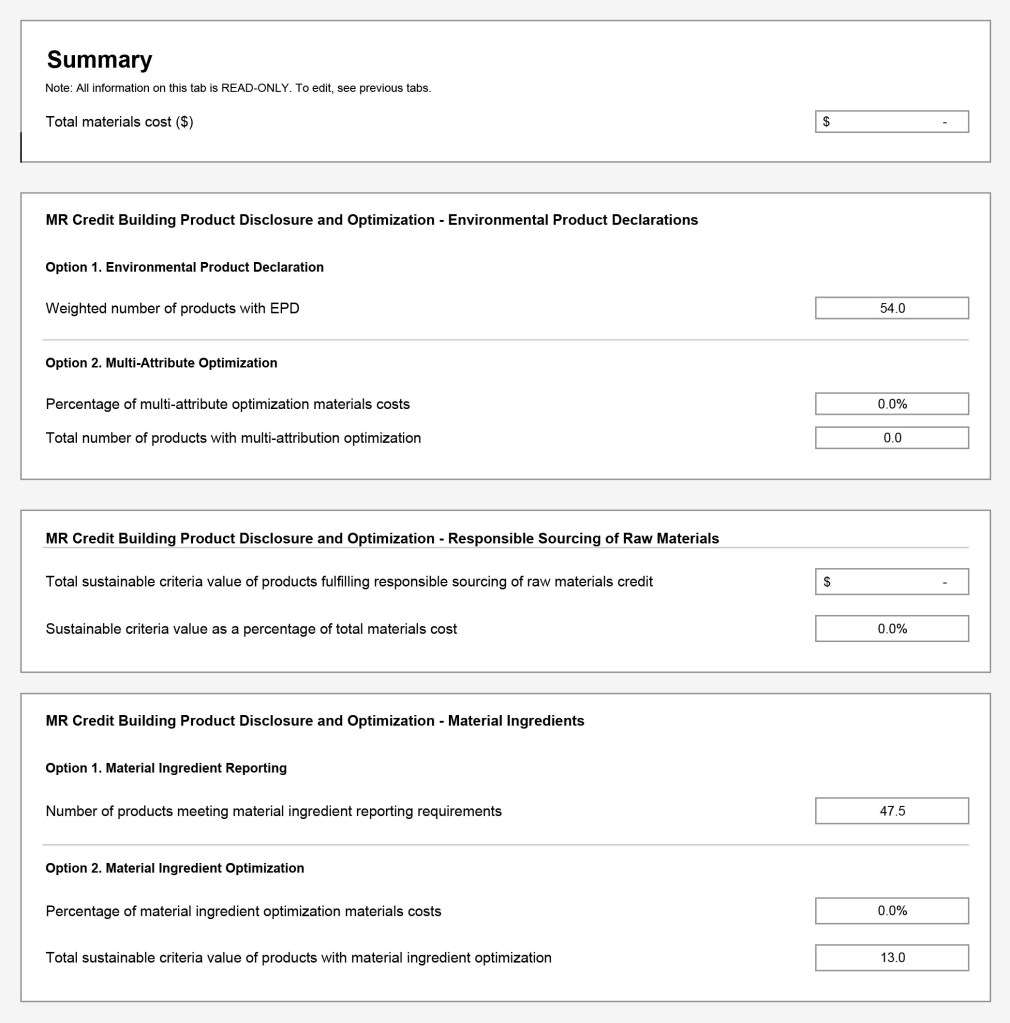Viewport: 1010px width, 1023px height.
Task: Click the "Weighted number of products with EPD" label
Action: click(x=172, y=308)
